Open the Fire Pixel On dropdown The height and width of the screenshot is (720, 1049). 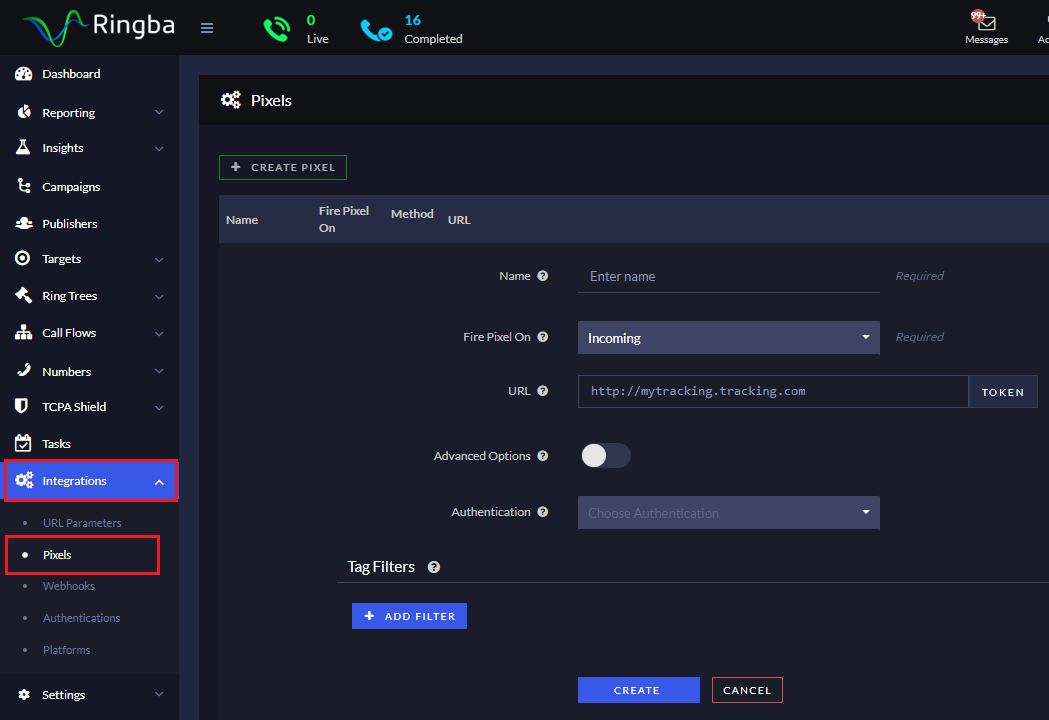729,337
